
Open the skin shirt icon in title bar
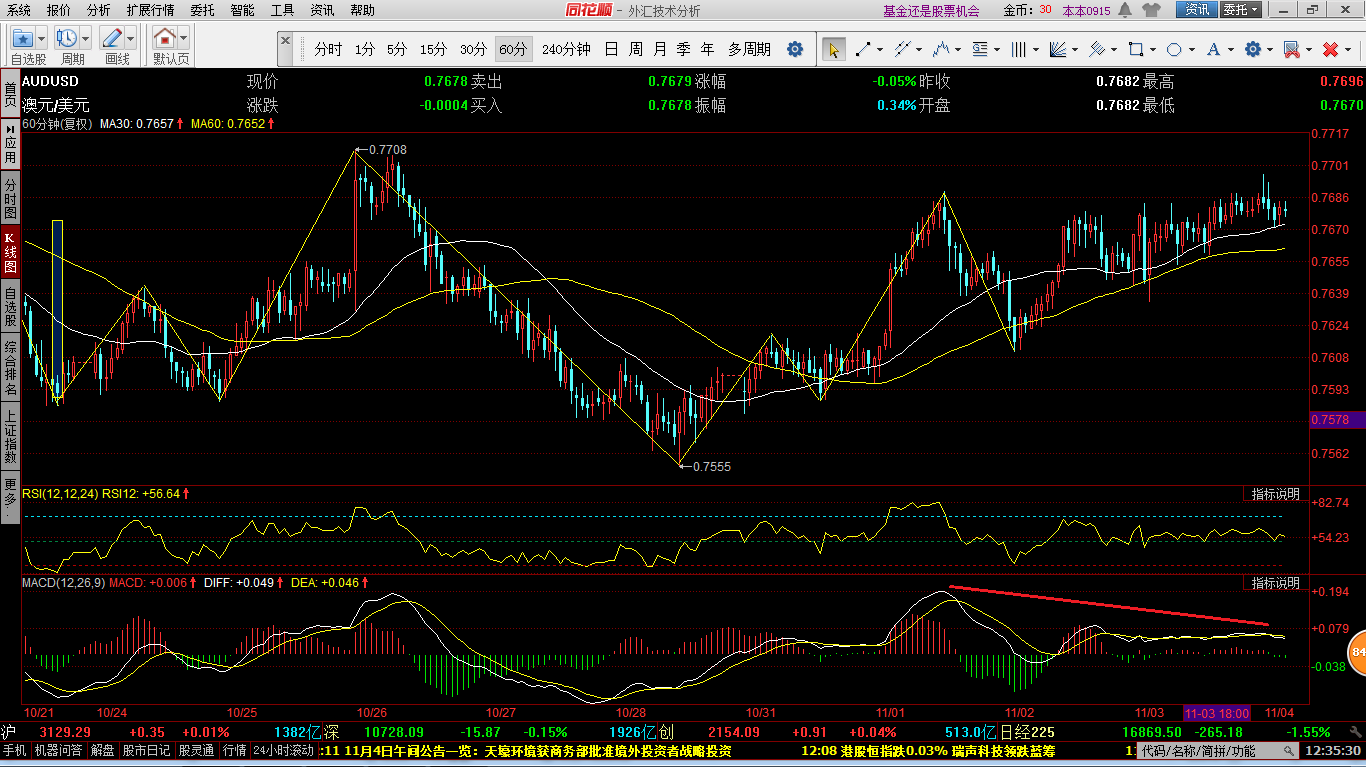click(1151, 10)
